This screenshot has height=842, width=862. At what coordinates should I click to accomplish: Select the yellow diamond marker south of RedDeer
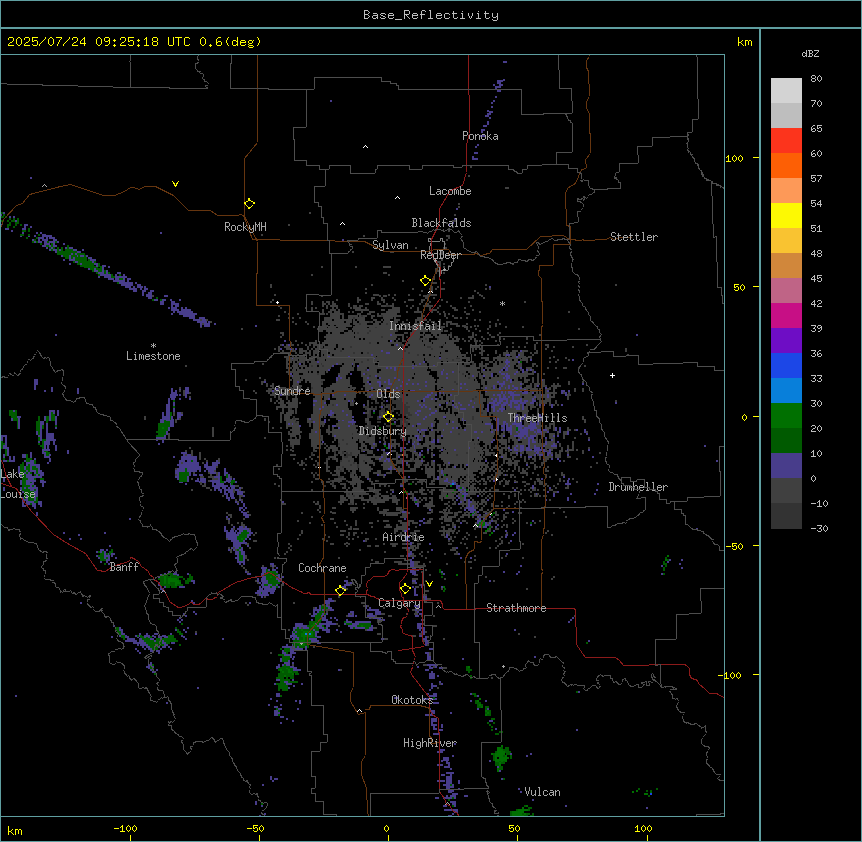click(x=426, y=281)
